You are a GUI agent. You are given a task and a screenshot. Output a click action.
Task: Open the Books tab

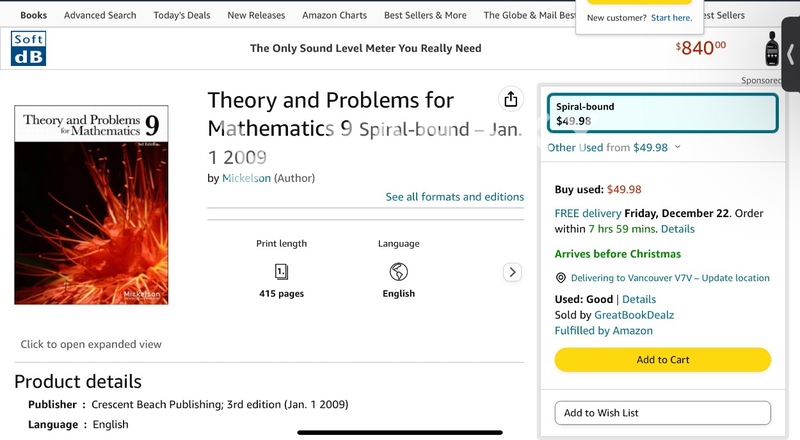click(x=33, y=15)
